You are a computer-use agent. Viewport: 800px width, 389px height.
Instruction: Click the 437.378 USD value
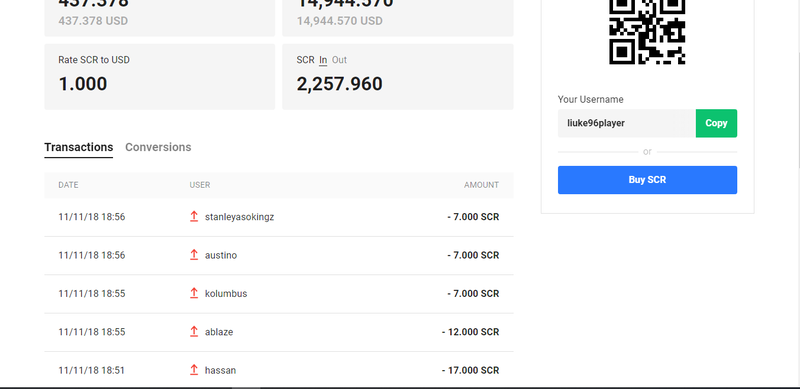(93, 21)
